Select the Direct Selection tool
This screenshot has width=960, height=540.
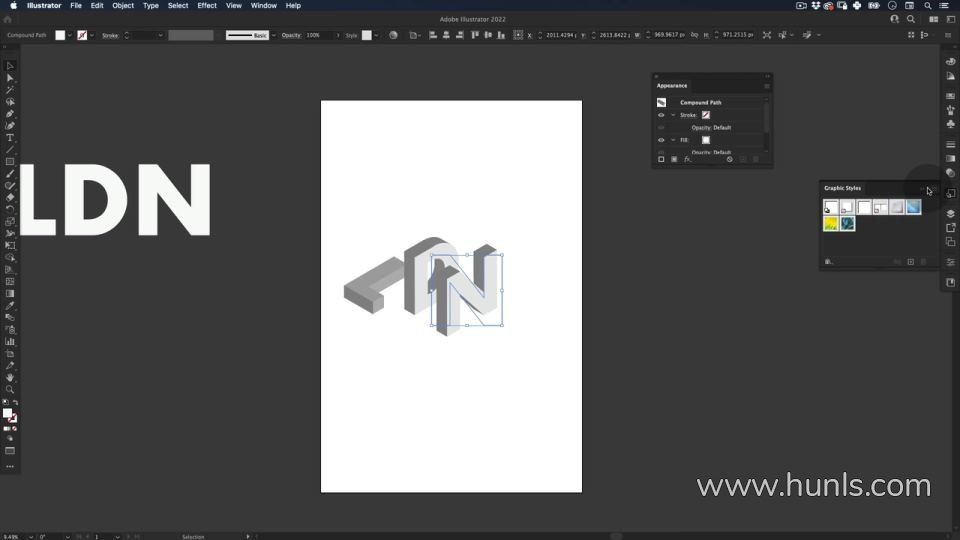[10, 78]
